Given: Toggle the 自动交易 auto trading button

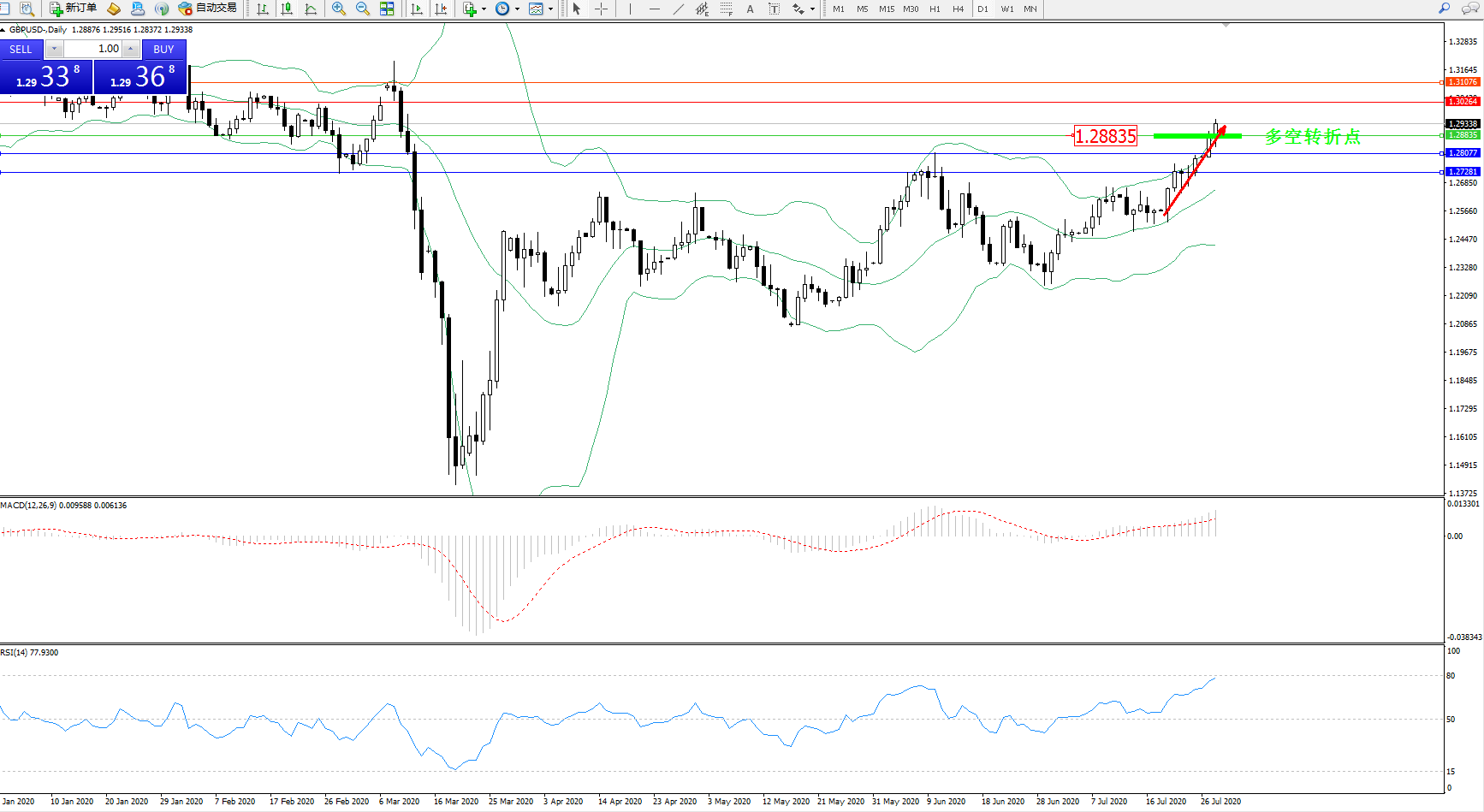Looking at the screenshot, I should coord(207,9).
